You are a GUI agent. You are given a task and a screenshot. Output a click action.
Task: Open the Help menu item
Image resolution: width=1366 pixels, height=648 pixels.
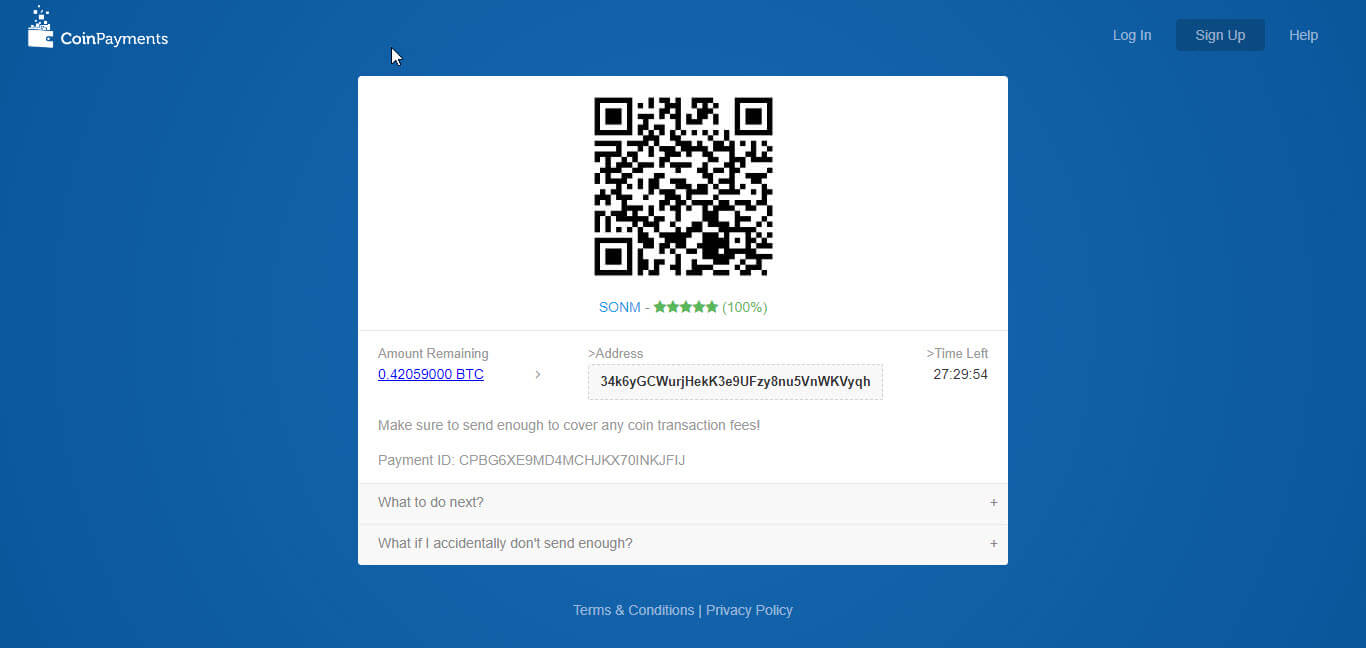1303,35
